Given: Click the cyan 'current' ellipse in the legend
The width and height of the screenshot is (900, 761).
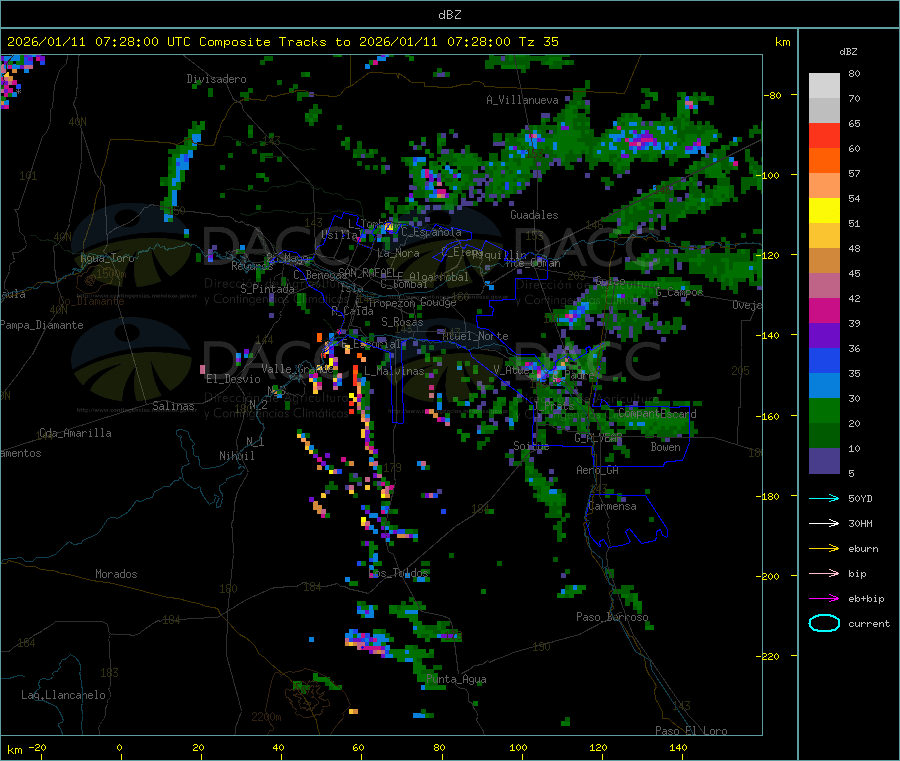Looking at the screenshot, I should 824,623.
